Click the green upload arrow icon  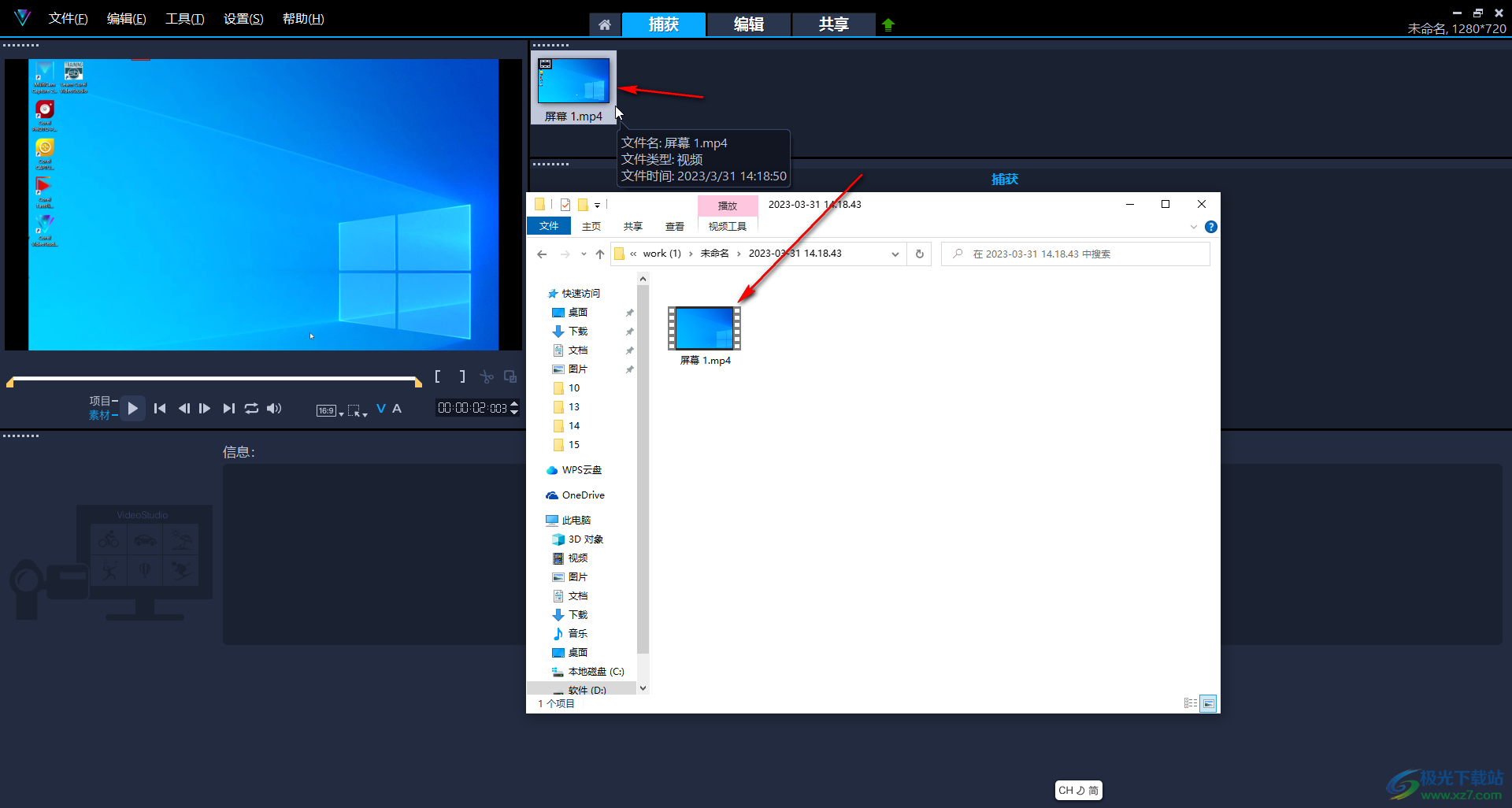[888, 24]
